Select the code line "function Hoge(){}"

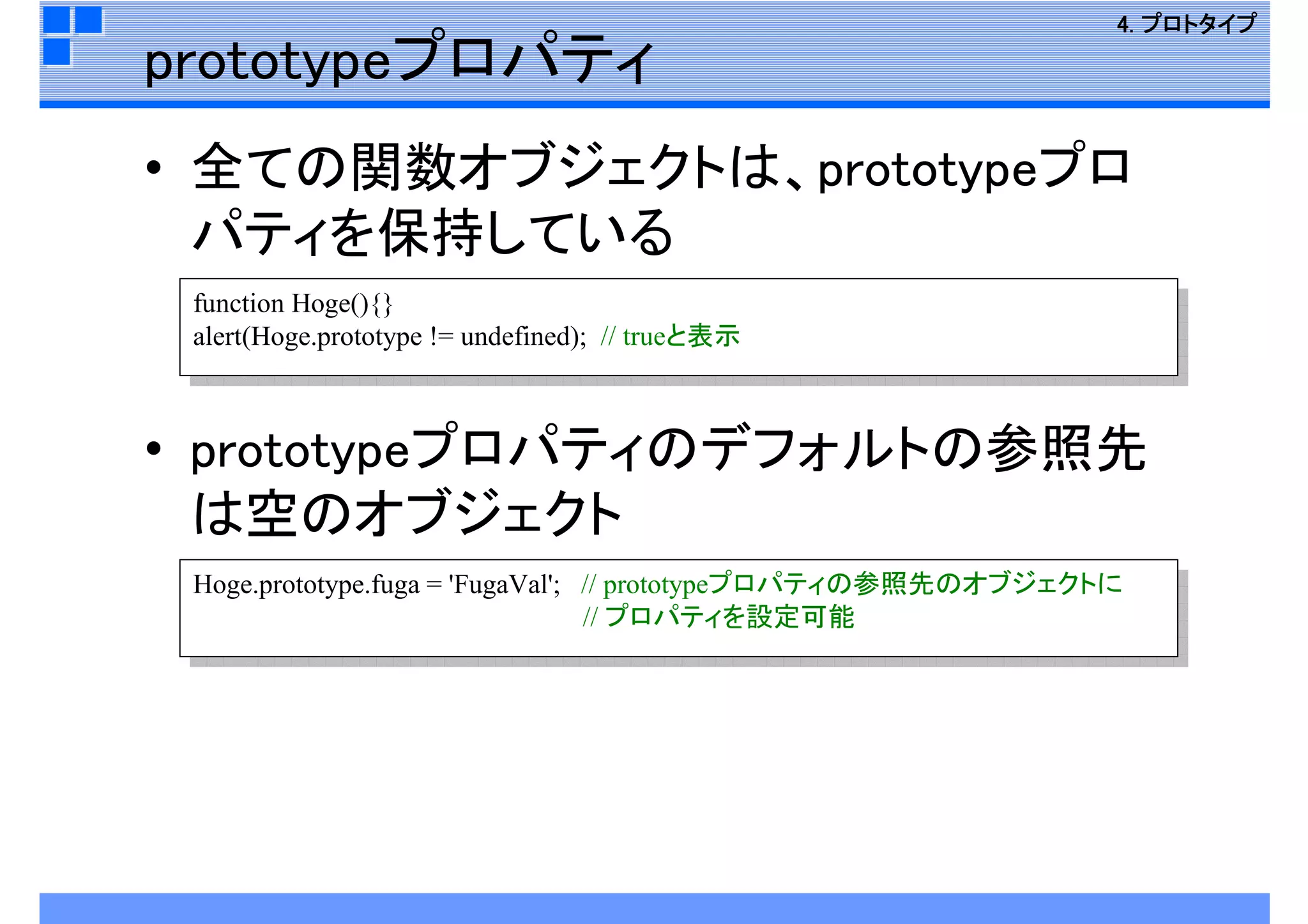pos(293,303)
